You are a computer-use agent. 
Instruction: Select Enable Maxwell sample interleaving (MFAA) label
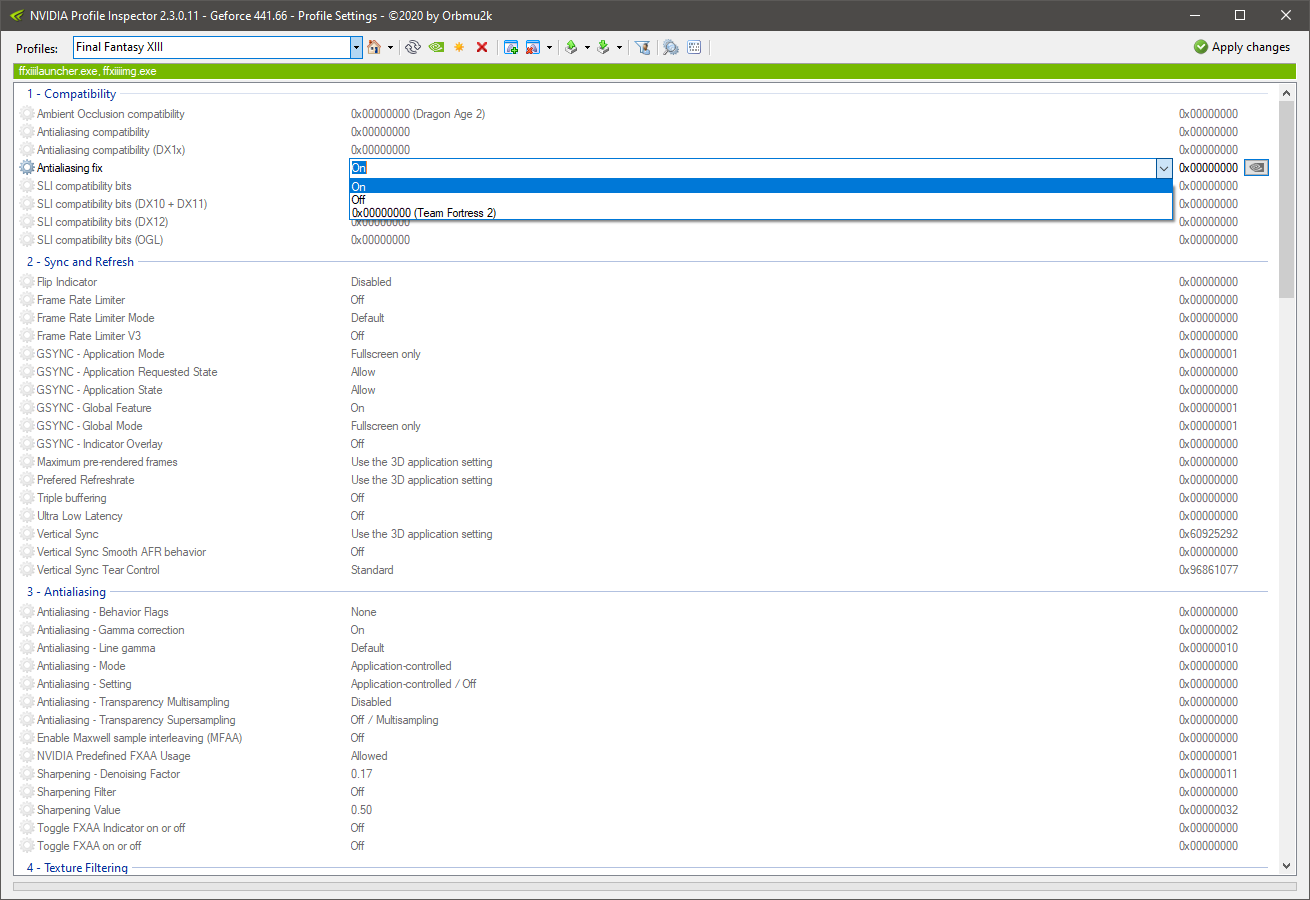coord(140,738)
